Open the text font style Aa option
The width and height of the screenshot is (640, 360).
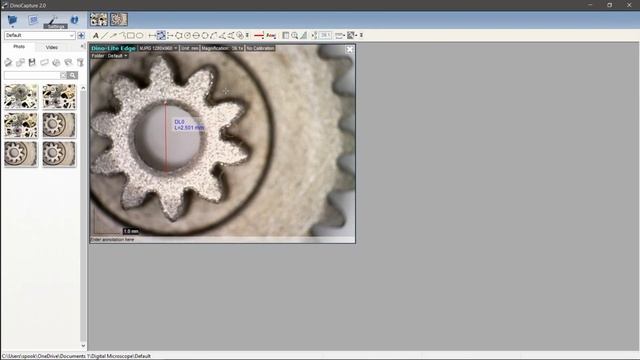(x=271, y=36)
